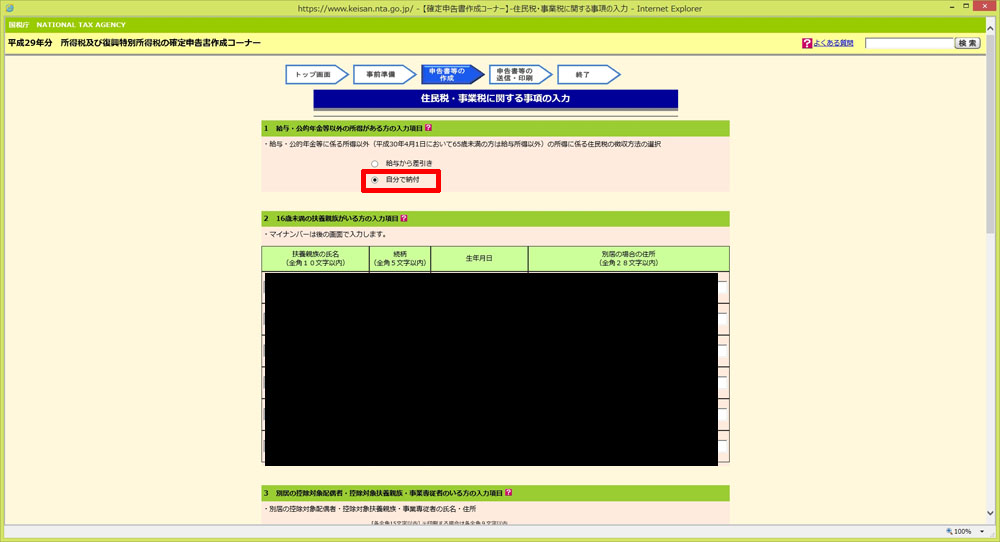This screenshot has width=1000, height=542.
Task: Go to the 申告書等の作成 step
Action: point(452,75)
